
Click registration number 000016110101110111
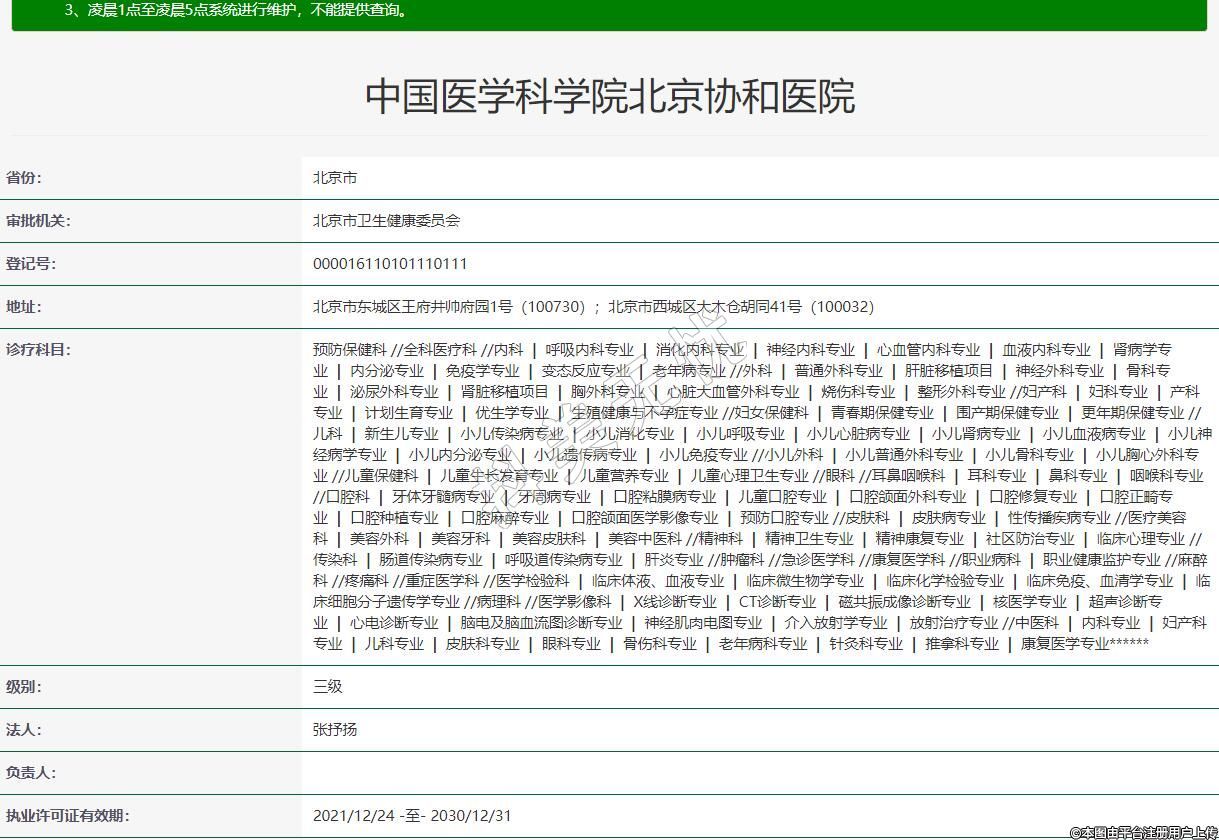coord(390,264)
